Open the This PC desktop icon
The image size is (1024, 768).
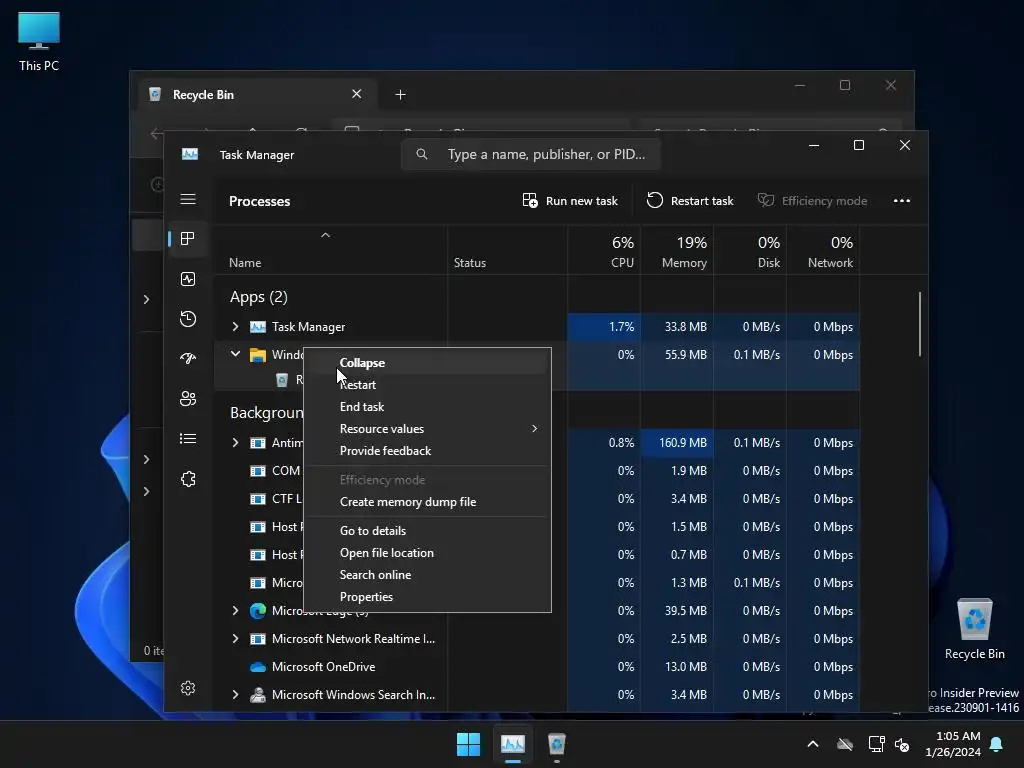pos(39,41)
